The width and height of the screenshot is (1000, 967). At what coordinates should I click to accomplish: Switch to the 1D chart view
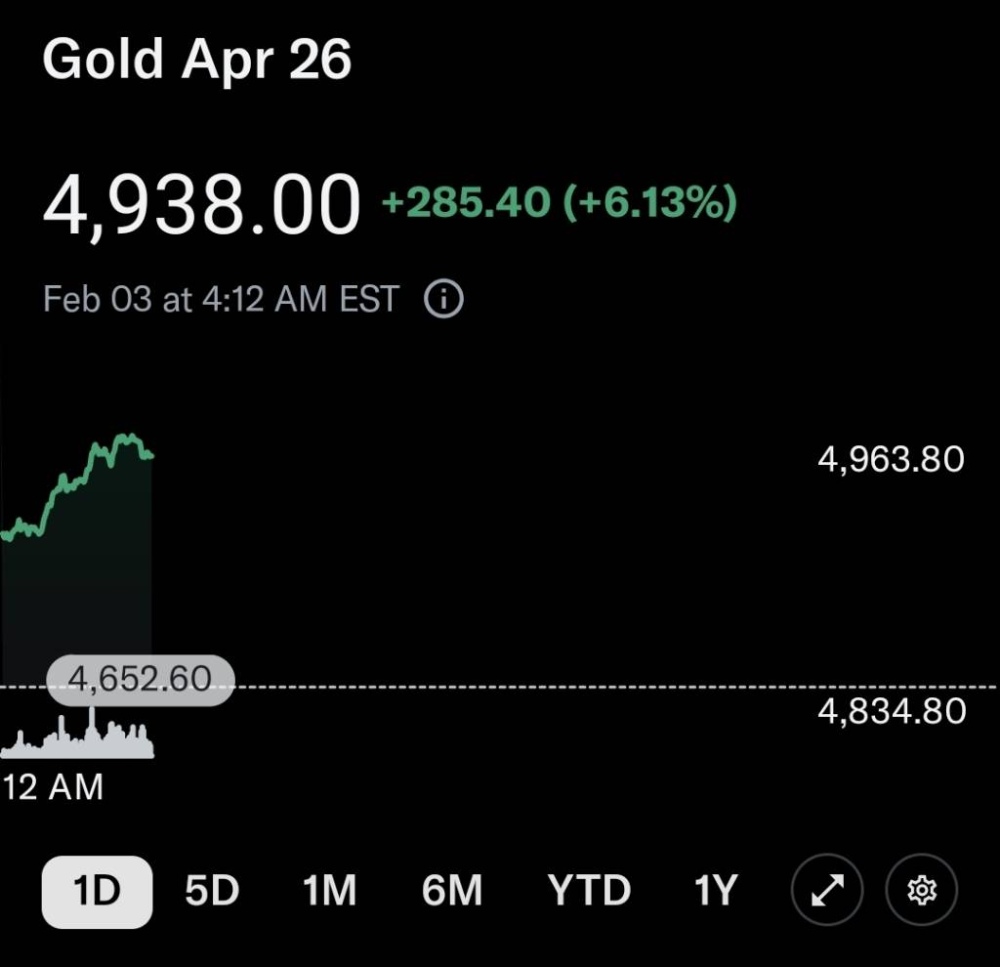click(95, 890)
